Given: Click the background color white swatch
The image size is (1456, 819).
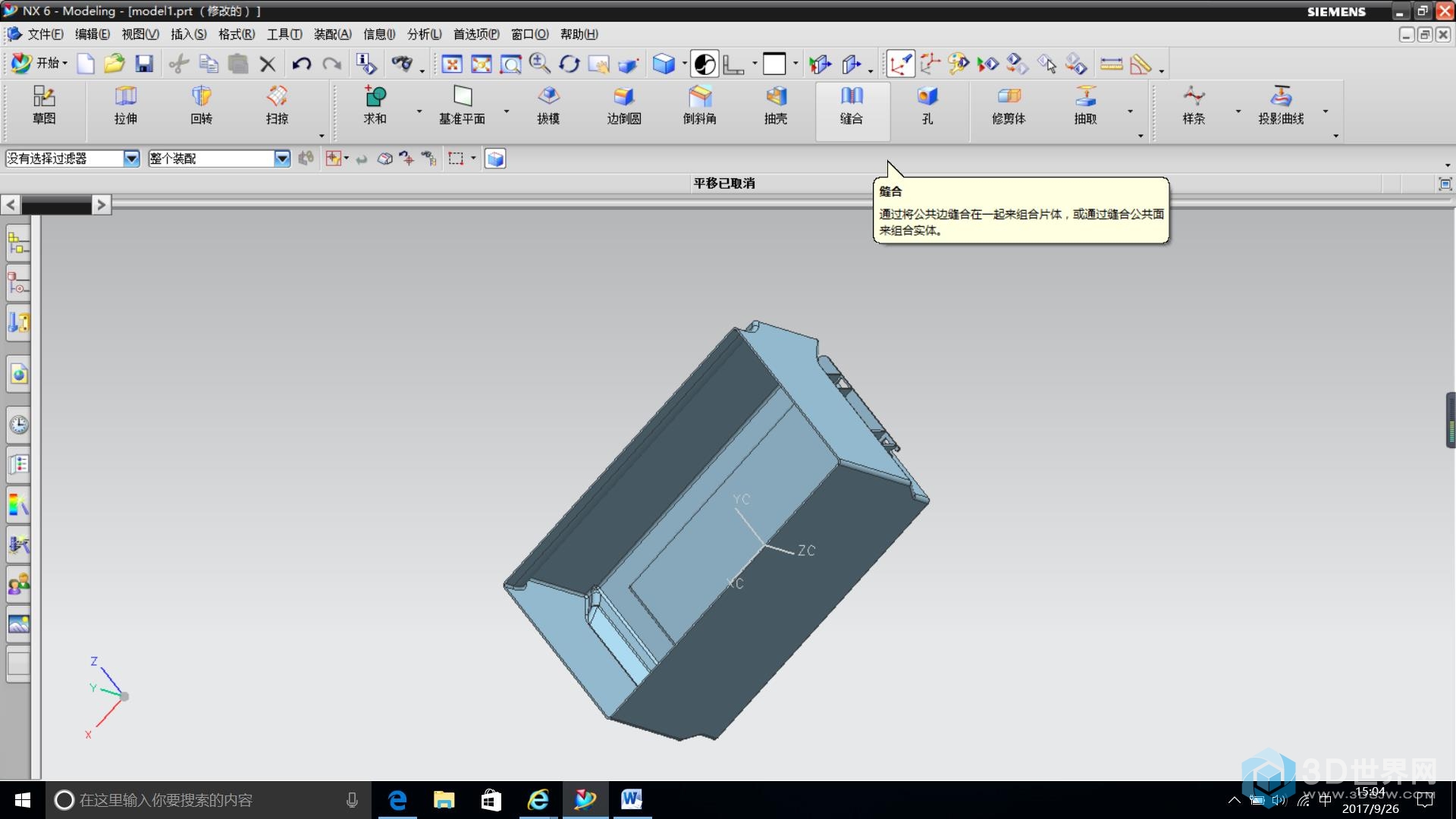Looking at the screenshot, I should [774, 64].
